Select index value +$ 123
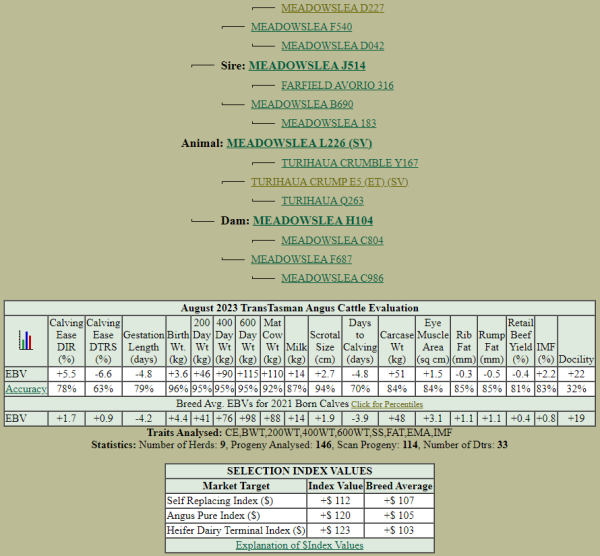Image resolution: width=600 pixels, height=556 pixels. point(336,530)
